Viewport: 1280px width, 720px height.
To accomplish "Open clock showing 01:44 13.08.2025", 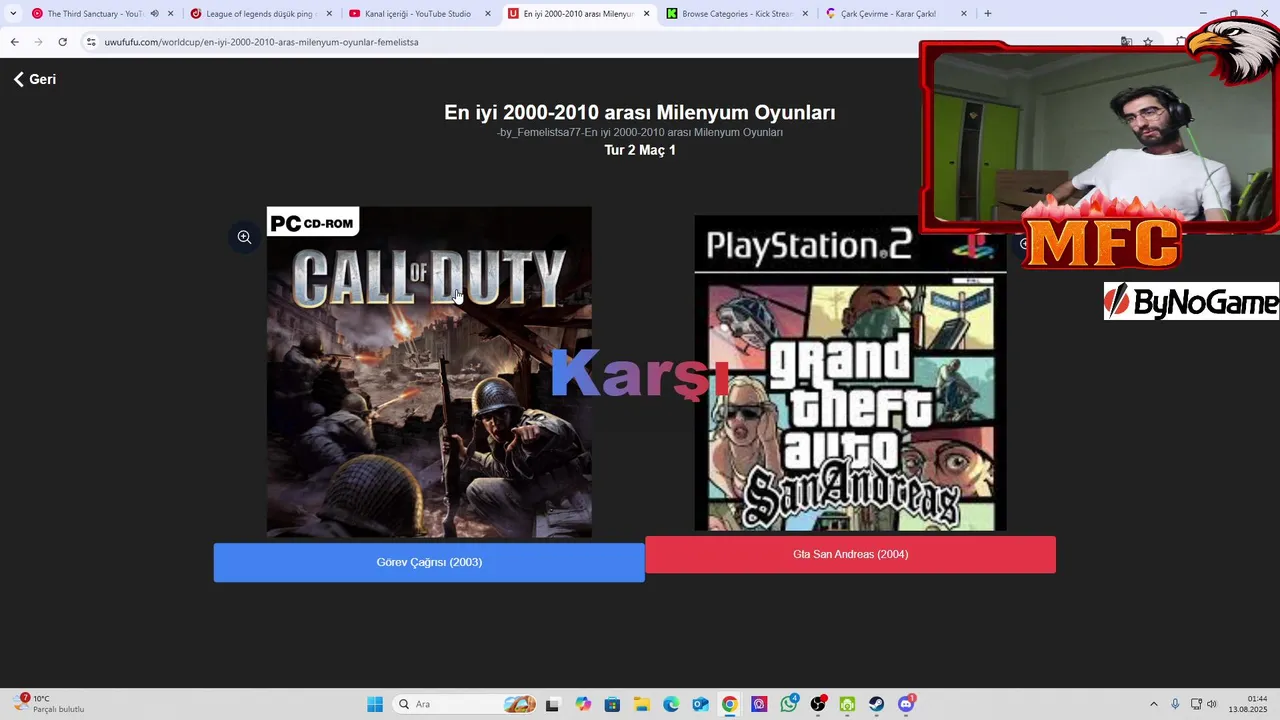I will coord(1248,704).
